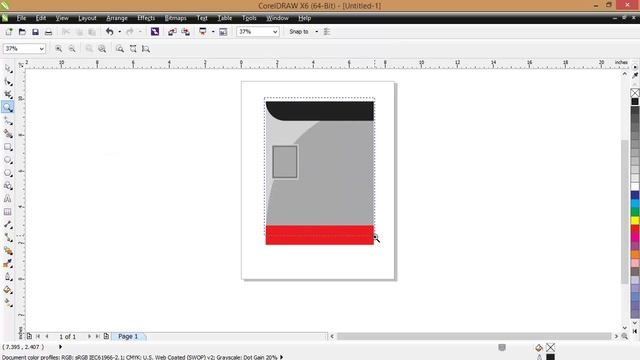Open the Effects menu

146,18
